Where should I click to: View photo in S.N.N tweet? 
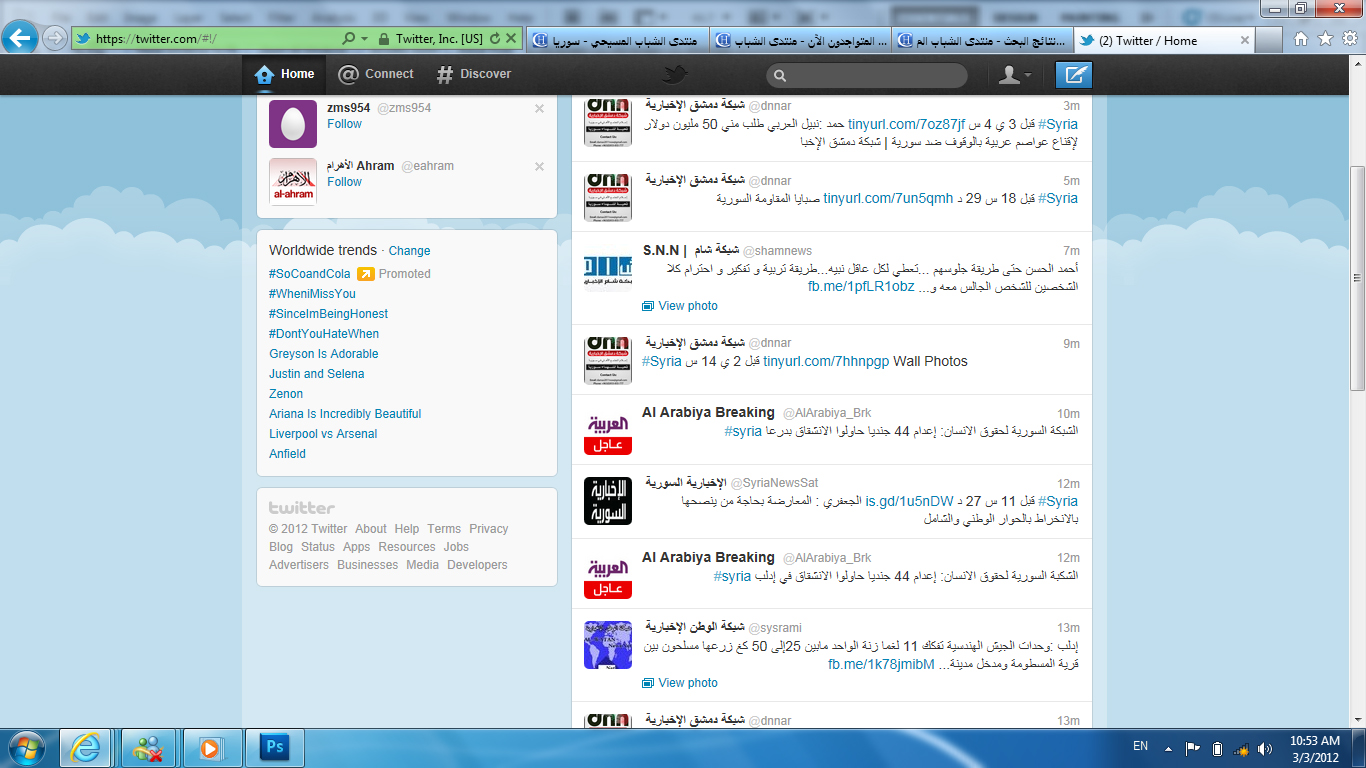687,306
